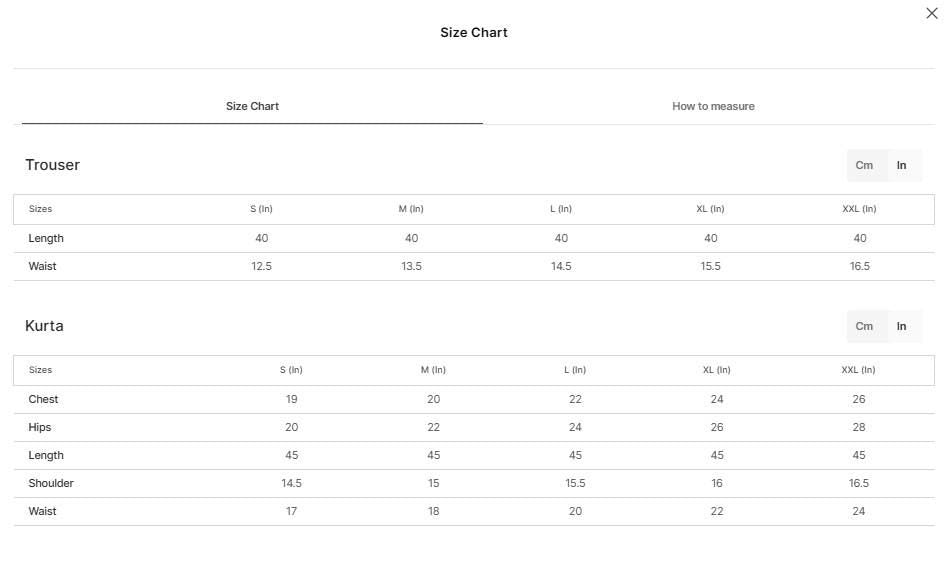This screenshot has width=947, height=571.
Task: Click Kurta XXL chest value 26
Action: click(x=859, y=399)
